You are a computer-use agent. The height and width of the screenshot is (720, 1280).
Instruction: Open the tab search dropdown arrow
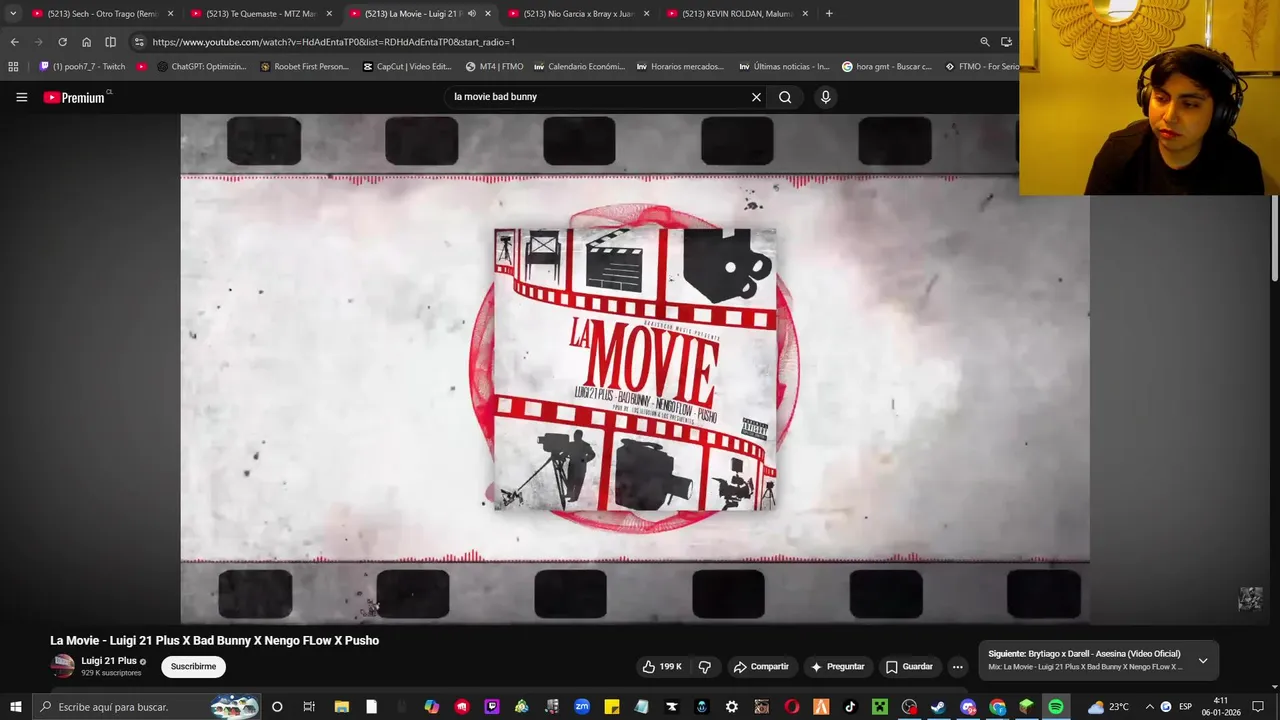(x=13, y=14)
